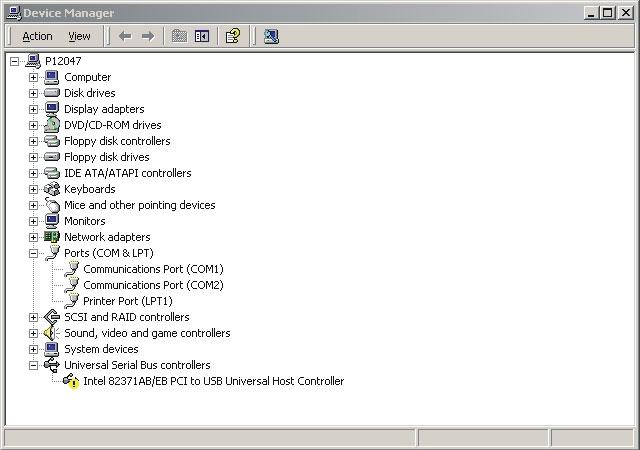640x450 pixels.
Task: Expand Sound, video and game controllers
Action: tap(33, 333)
